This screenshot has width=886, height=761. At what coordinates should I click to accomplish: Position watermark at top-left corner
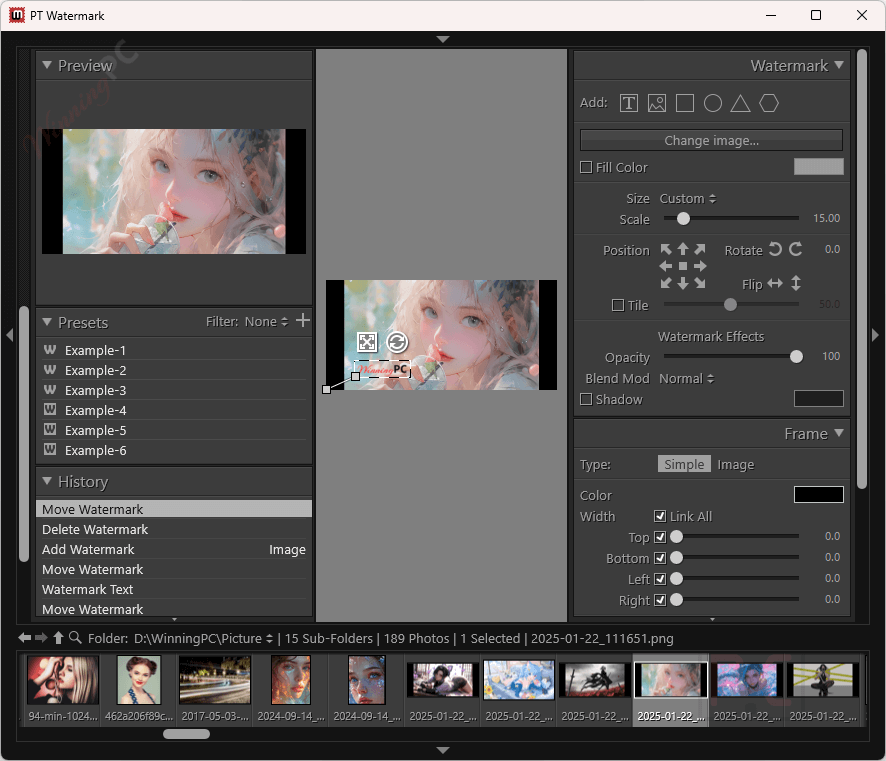click(x=666, y=249)
